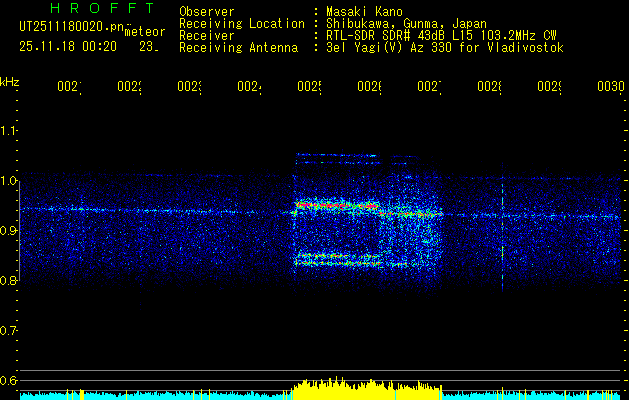This screenshot has width=629, height=400.
Task: Select the file name UT2511180020.pn
Action: 71,26
